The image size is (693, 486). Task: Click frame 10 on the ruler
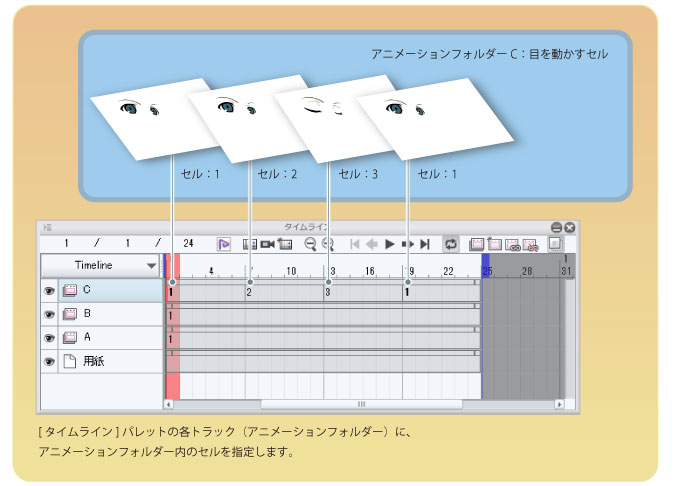click(x=291, y=271)
